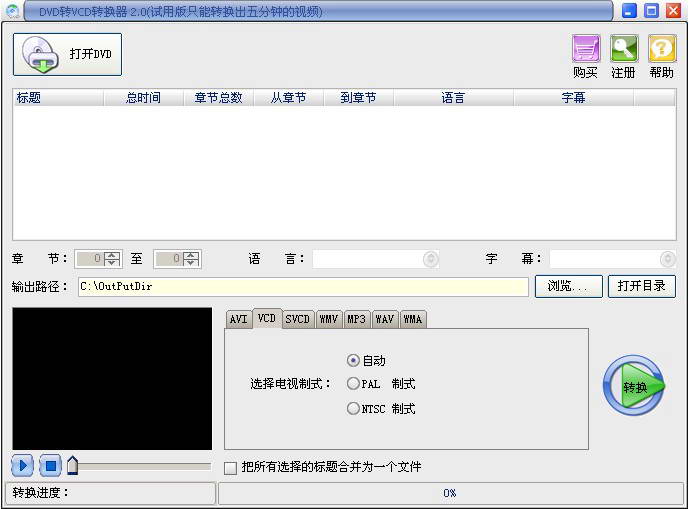Click the output path field C:\OutPutDir
689x509 pixels.
(303, 287)
